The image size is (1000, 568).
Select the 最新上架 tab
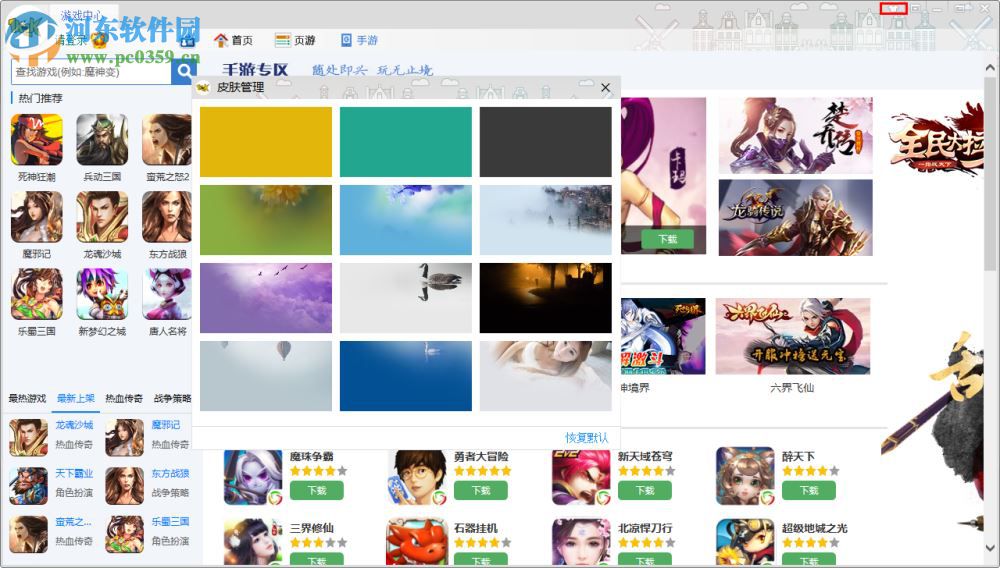75,398
